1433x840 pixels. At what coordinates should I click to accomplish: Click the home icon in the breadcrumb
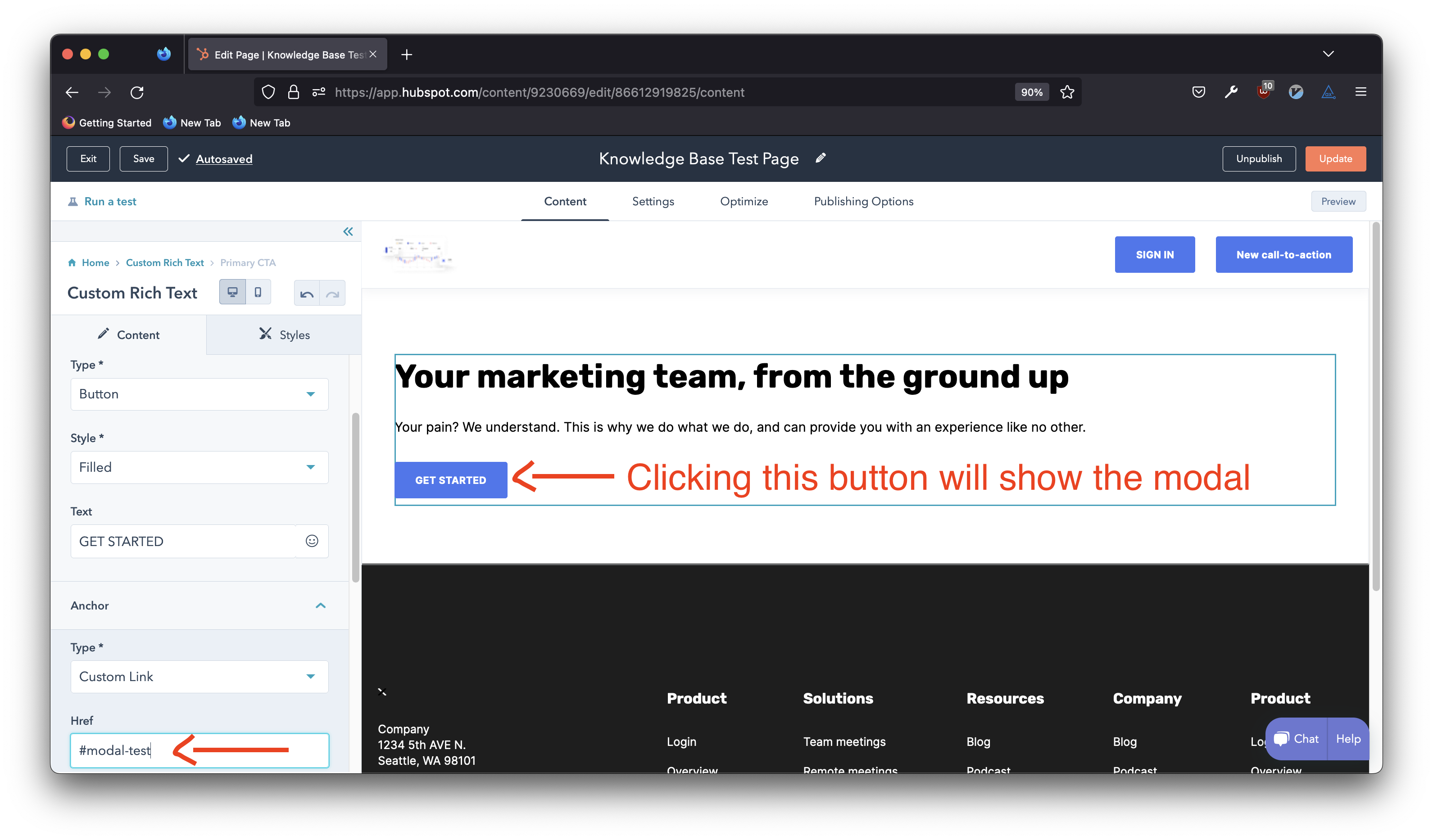(x=73, y=262)
